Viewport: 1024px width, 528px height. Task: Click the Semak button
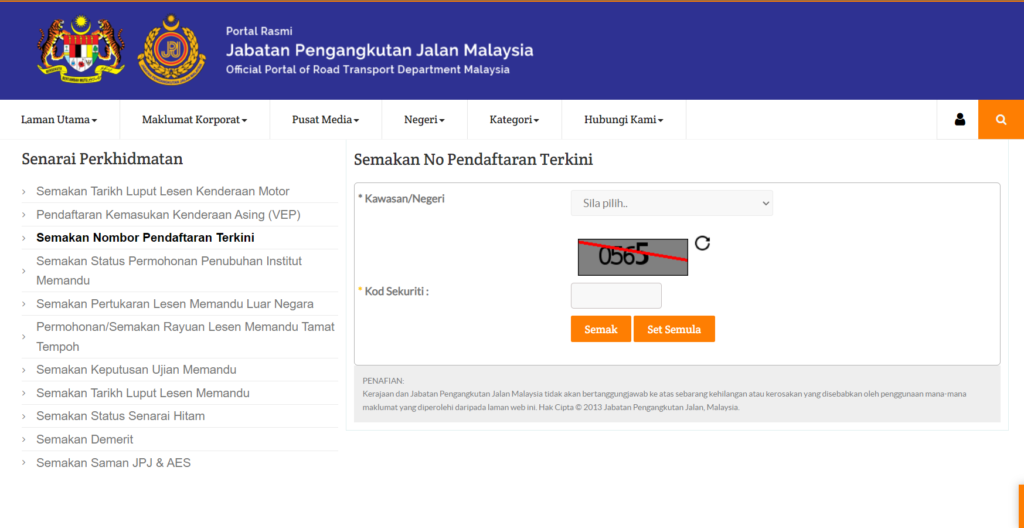coord(601,329)
